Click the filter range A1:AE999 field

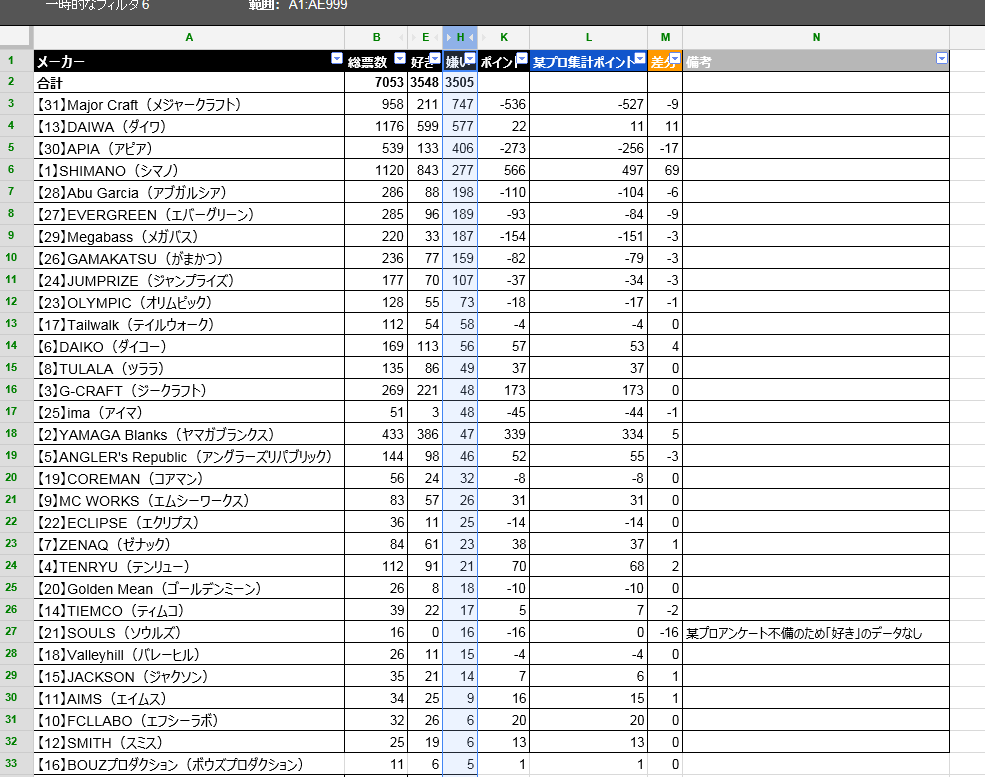pos(318,5)
